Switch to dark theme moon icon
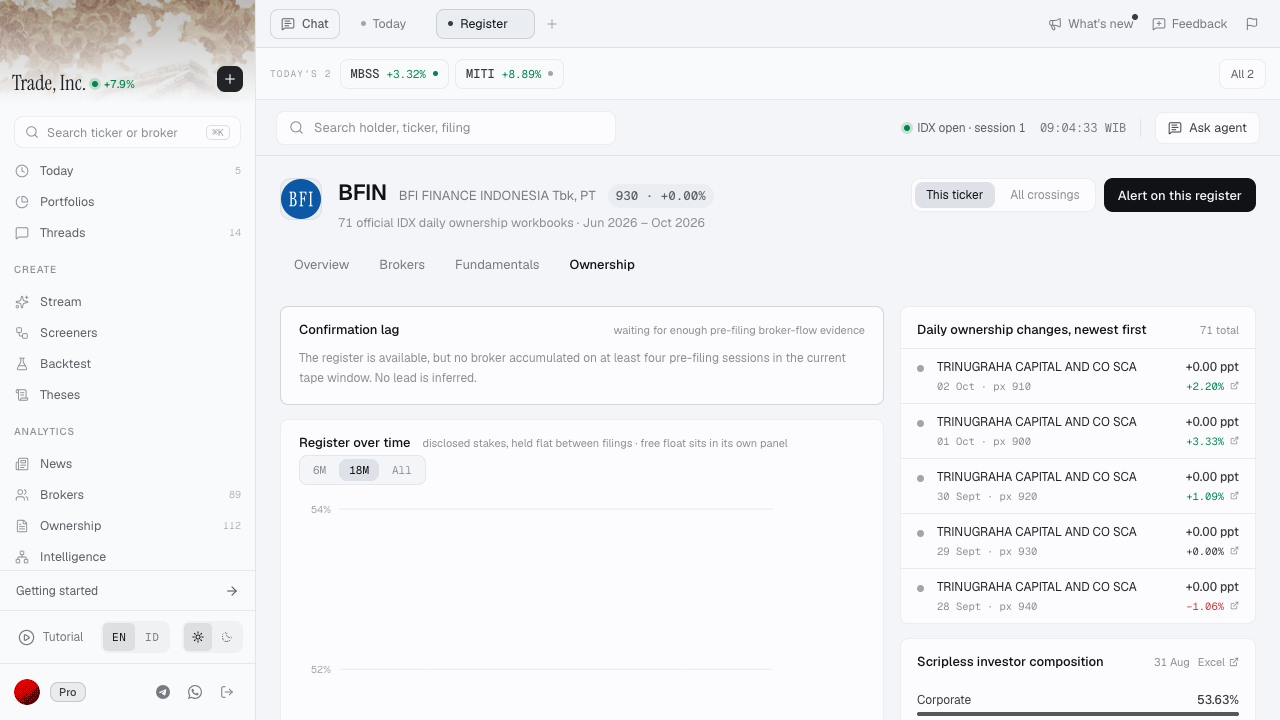 point(227,637)
